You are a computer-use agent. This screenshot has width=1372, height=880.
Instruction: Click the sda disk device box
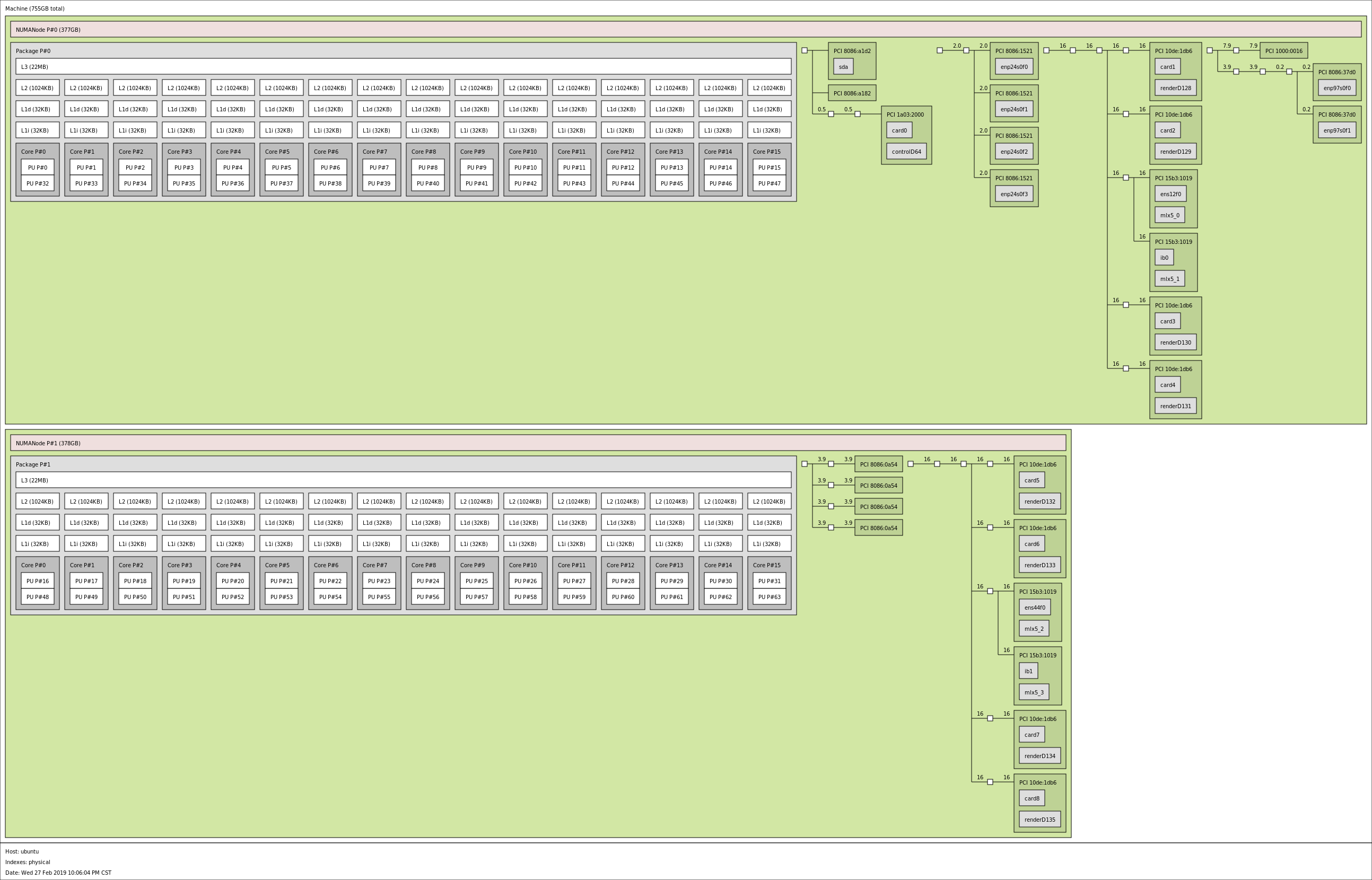[x=843, y=67]
